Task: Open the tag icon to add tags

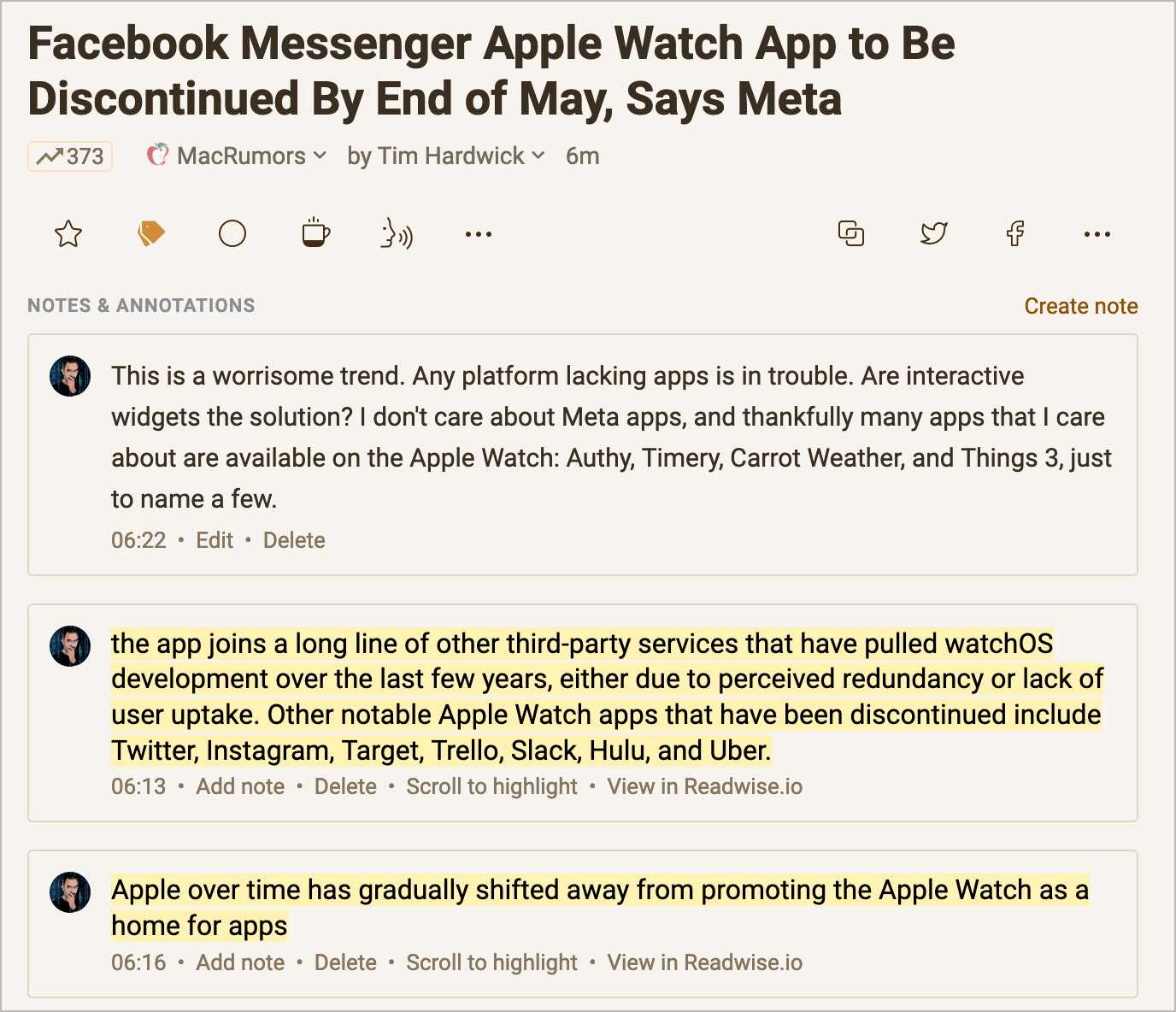Action: click(150, 233)
